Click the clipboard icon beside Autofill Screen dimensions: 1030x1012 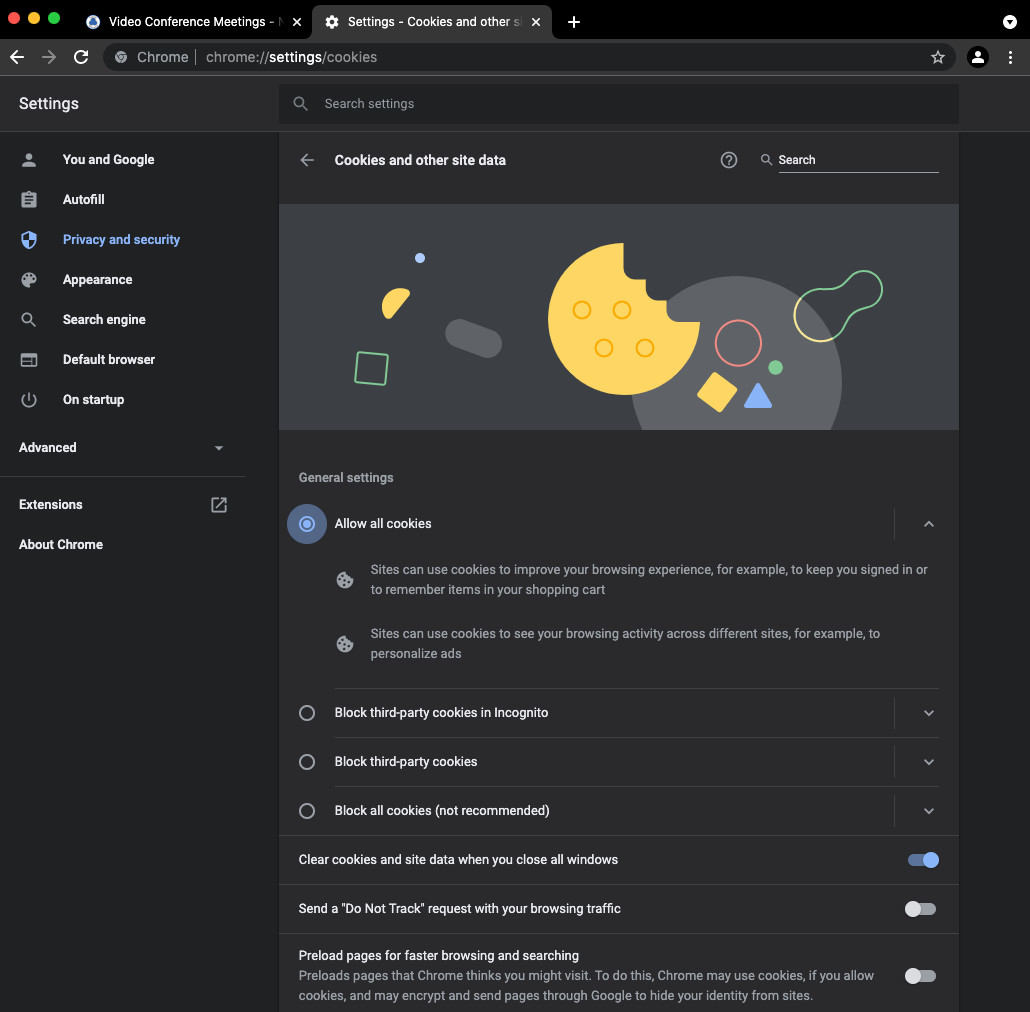click(29, 200)
